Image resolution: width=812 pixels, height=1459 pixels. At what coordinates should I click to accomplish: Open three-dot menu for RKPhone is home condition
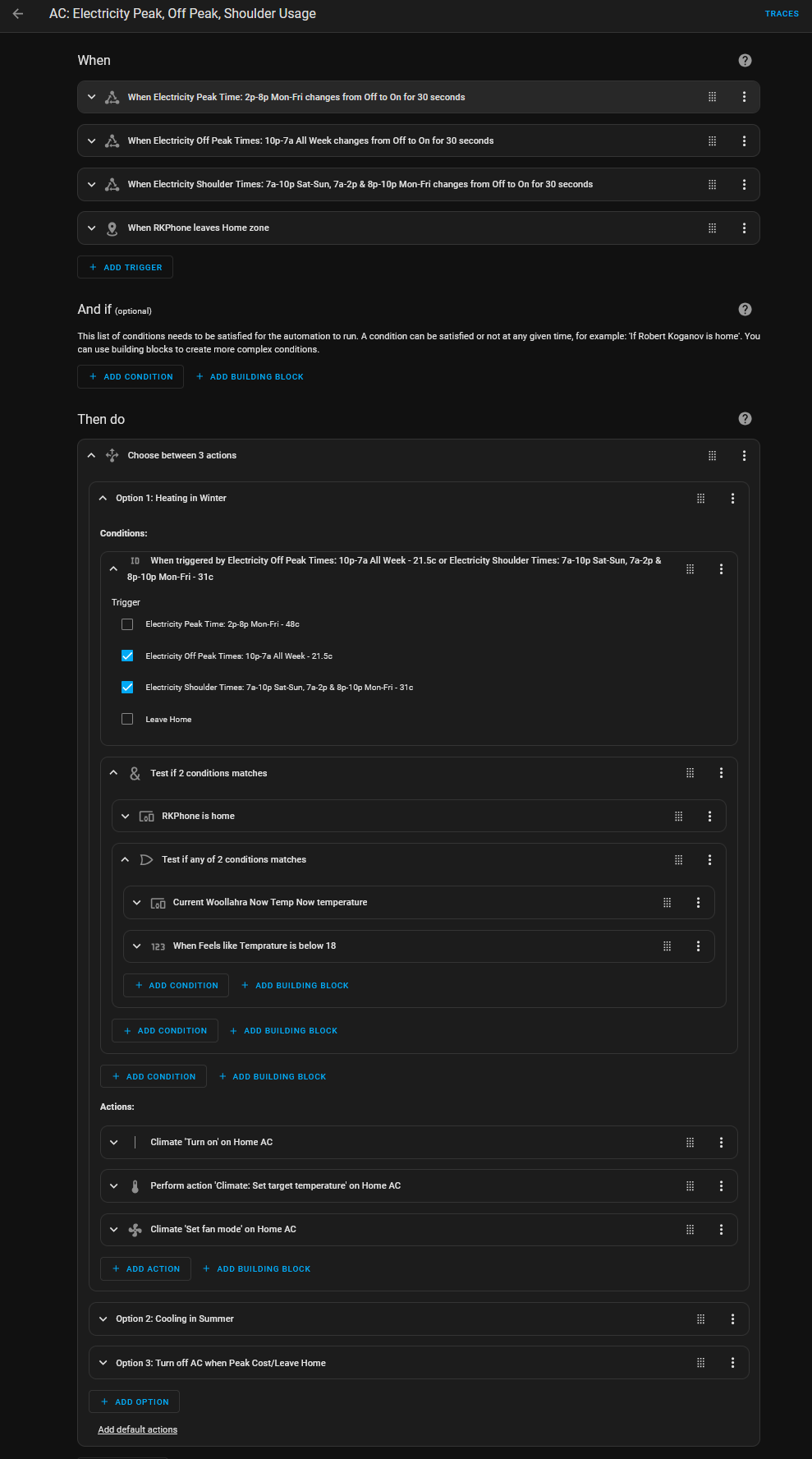tap(709, 817)
